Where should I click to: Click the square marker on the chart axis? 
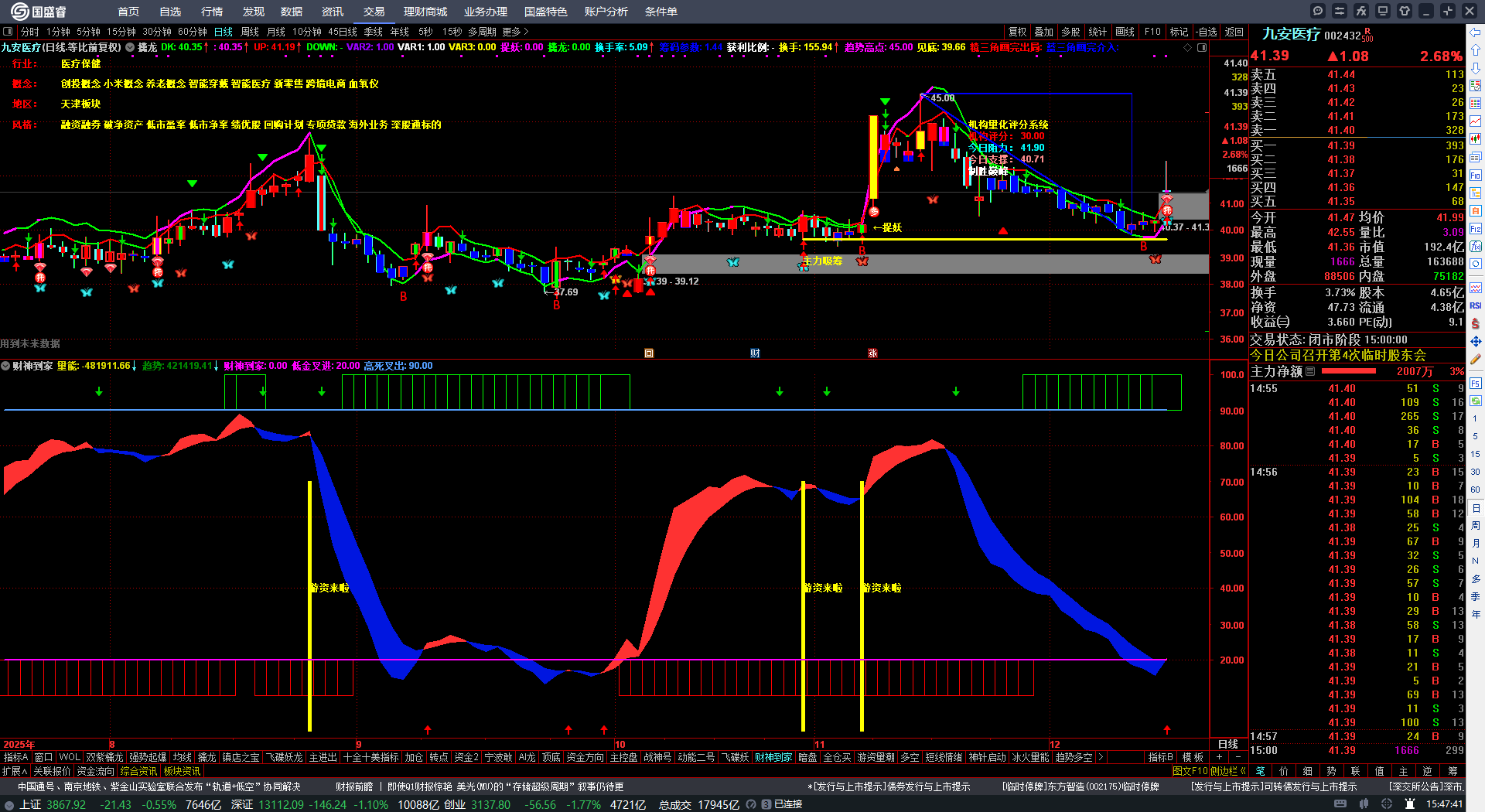(x=649, y=353)
